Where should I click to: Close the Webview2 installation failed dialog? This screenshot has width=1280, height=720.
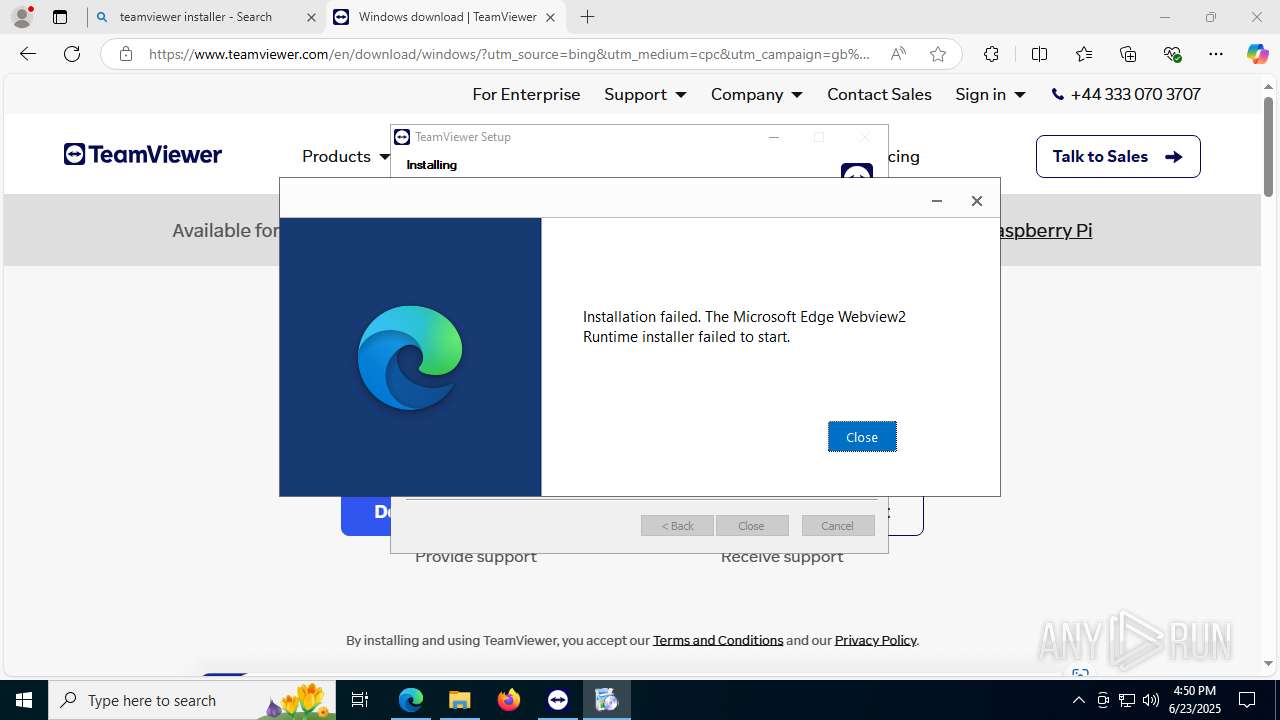862,437
